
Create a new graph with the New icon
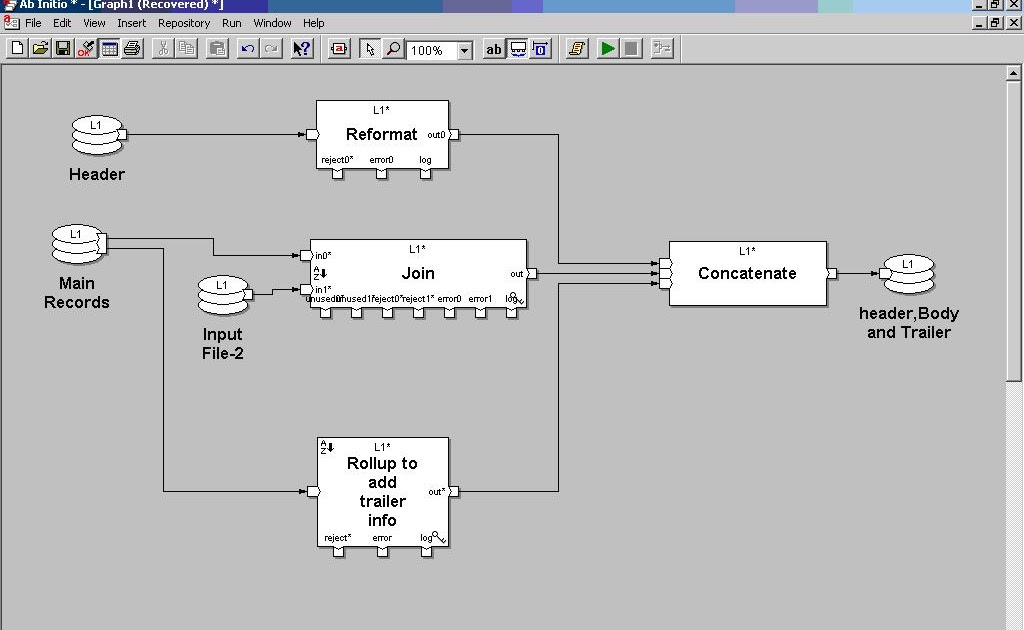pyautogui.click(x=16, y=47)
